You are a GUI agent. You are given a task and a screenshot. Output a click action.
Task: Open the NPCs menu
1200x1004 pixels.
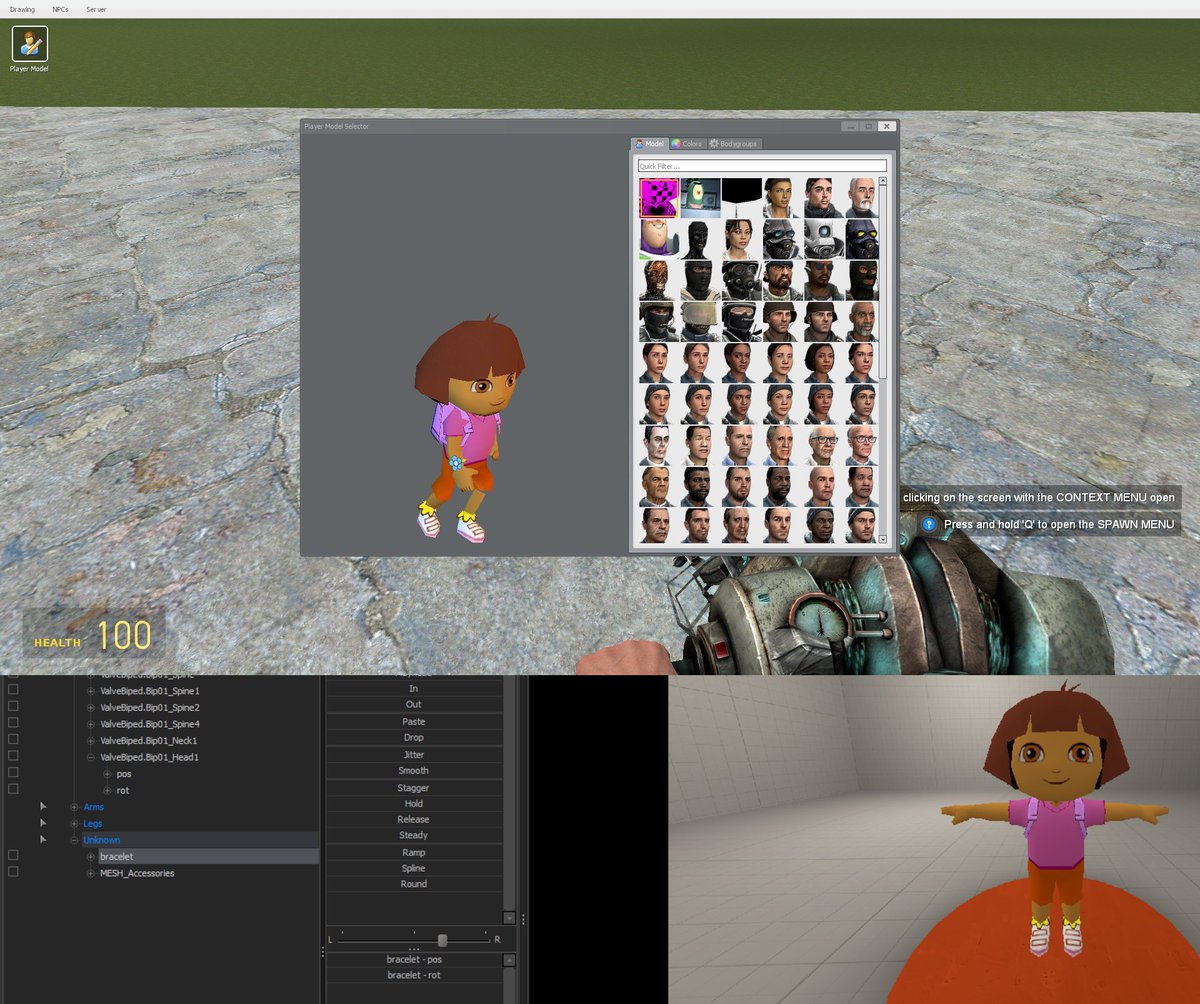[60, 9]
